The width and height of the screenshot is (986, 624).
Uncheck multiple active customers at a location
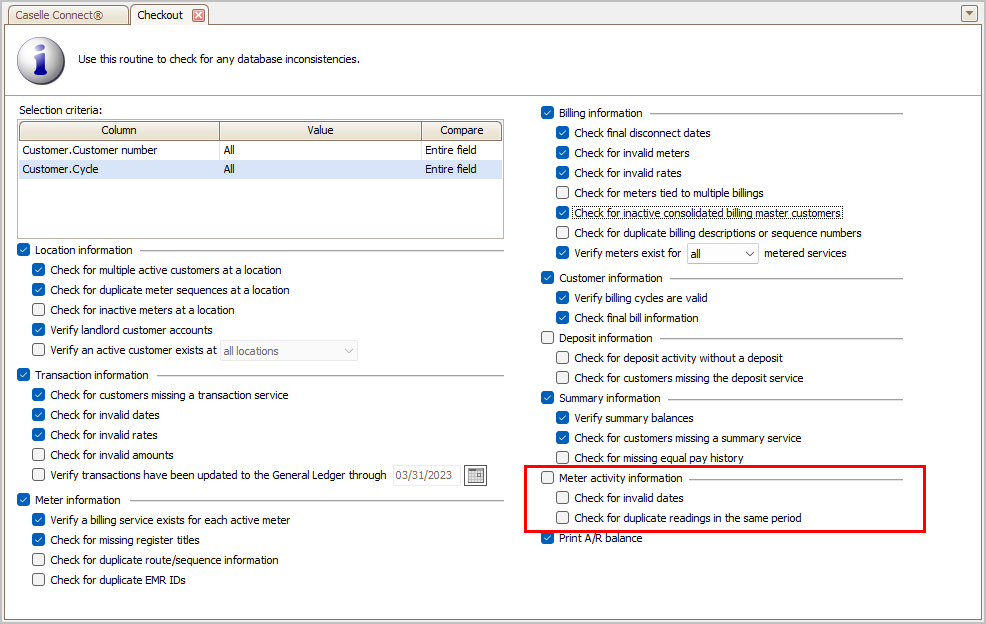click(39, 270)
